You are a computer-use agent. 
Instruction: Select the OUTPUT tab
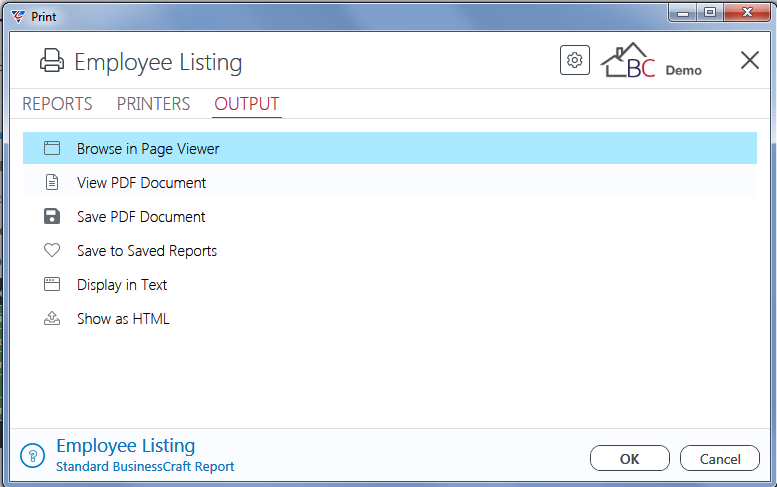click(247, 104)
